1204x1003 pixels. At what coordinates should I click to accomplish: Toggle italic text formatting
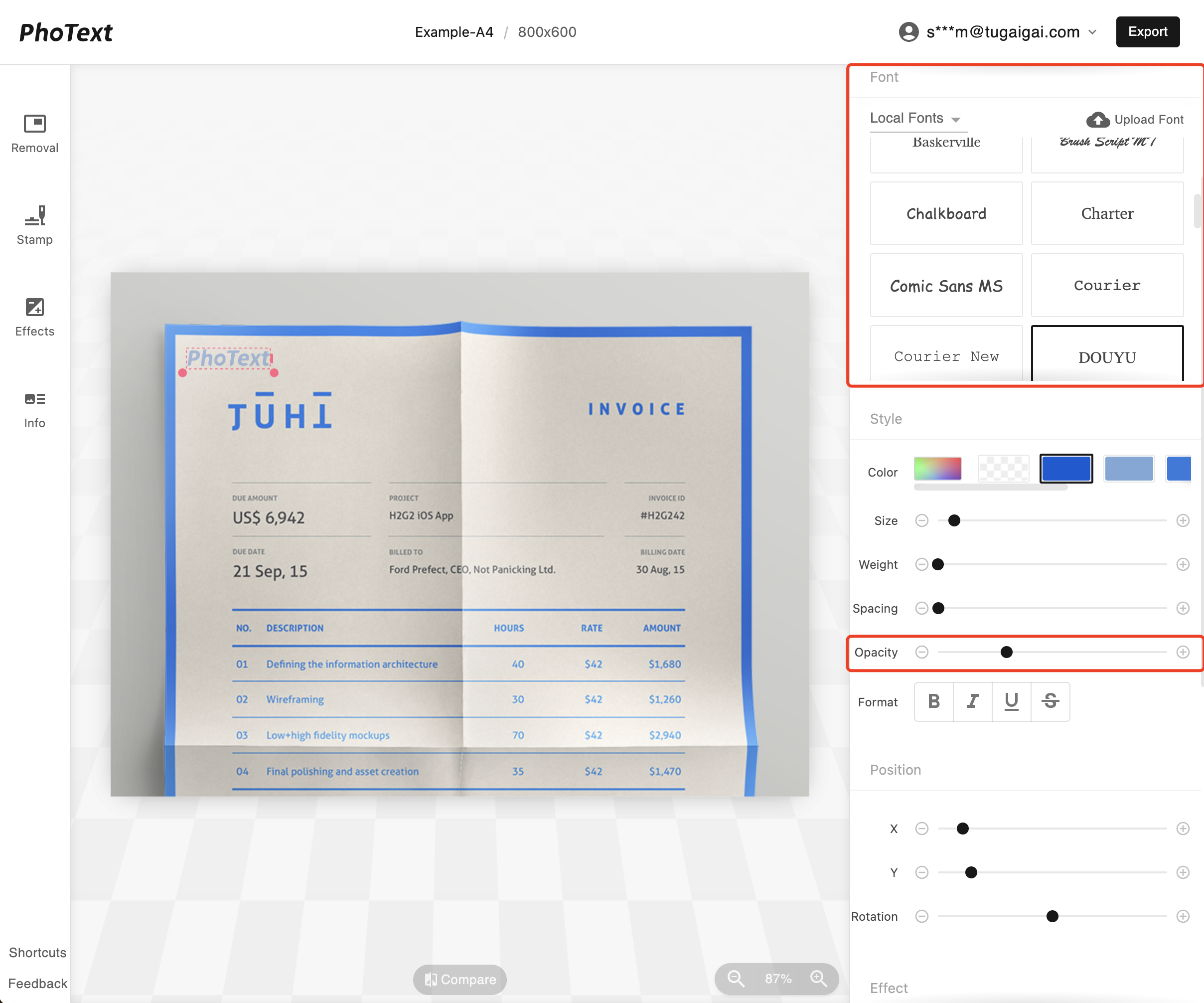972,701
